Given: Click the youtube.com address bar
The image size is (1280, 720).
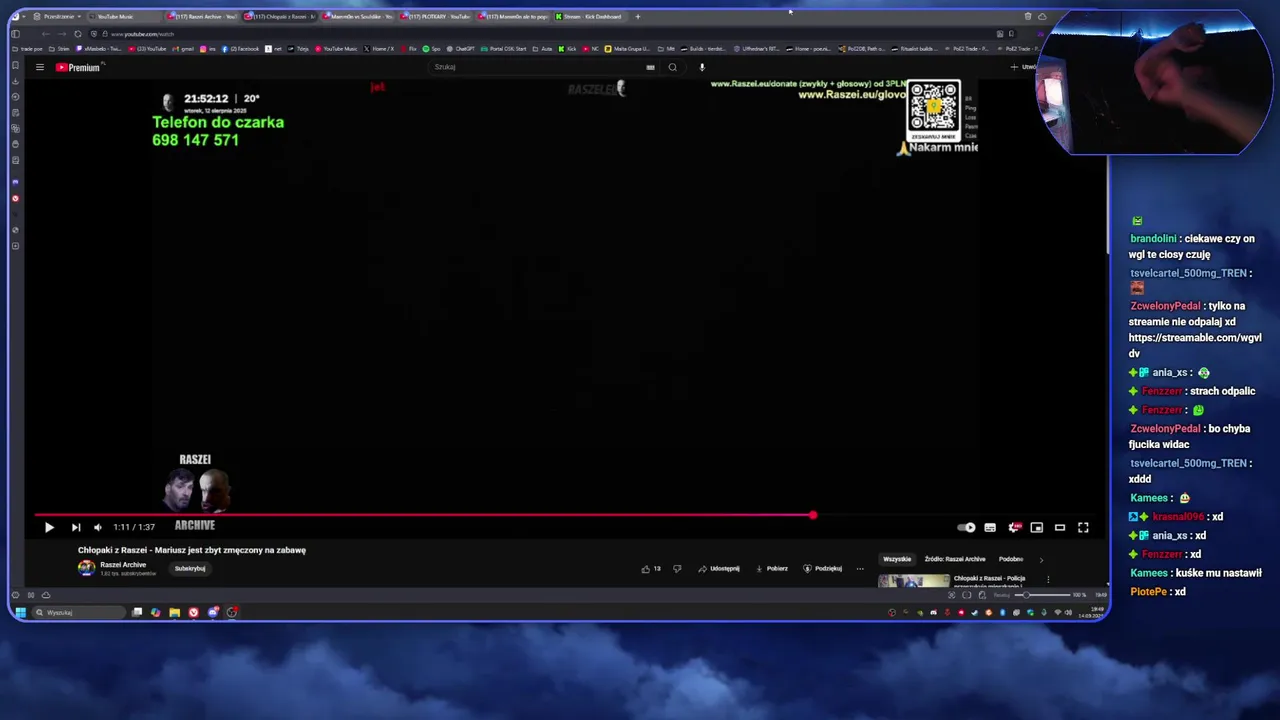Looking at the screenshot, I should tap(550, 34).
